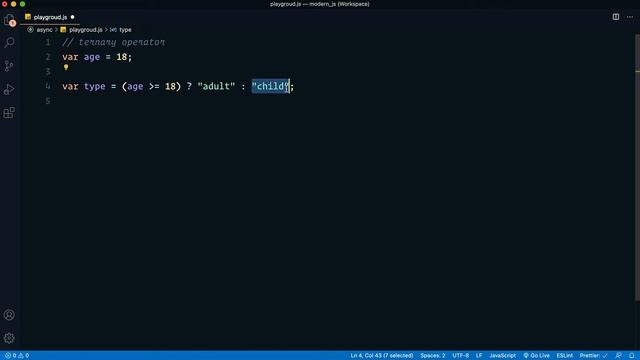This screenshot has width=640, height=360.
Task: Click the selected "child" string
Action: click(x=271, y=86)
